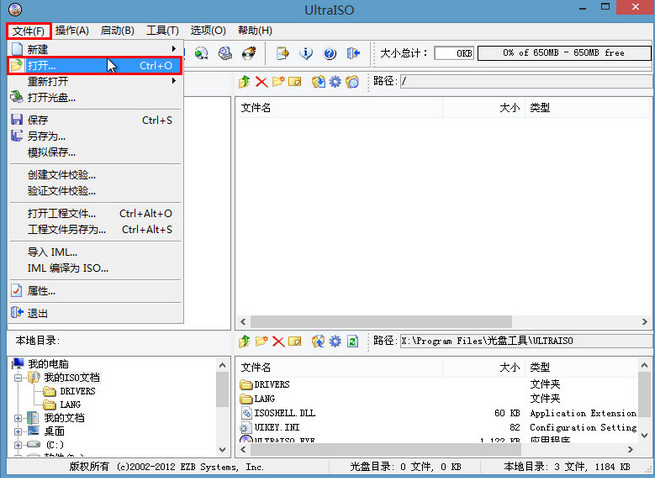This screenshot has width=655, height=478.
Task: Create new folder in local pane toolbar
Action: [x=261, y=341]
